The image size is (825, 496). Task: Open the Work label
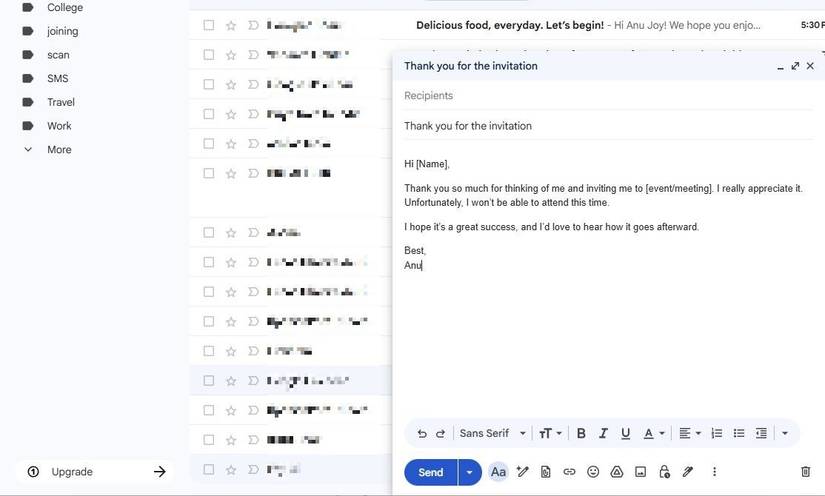click(59, 126)
